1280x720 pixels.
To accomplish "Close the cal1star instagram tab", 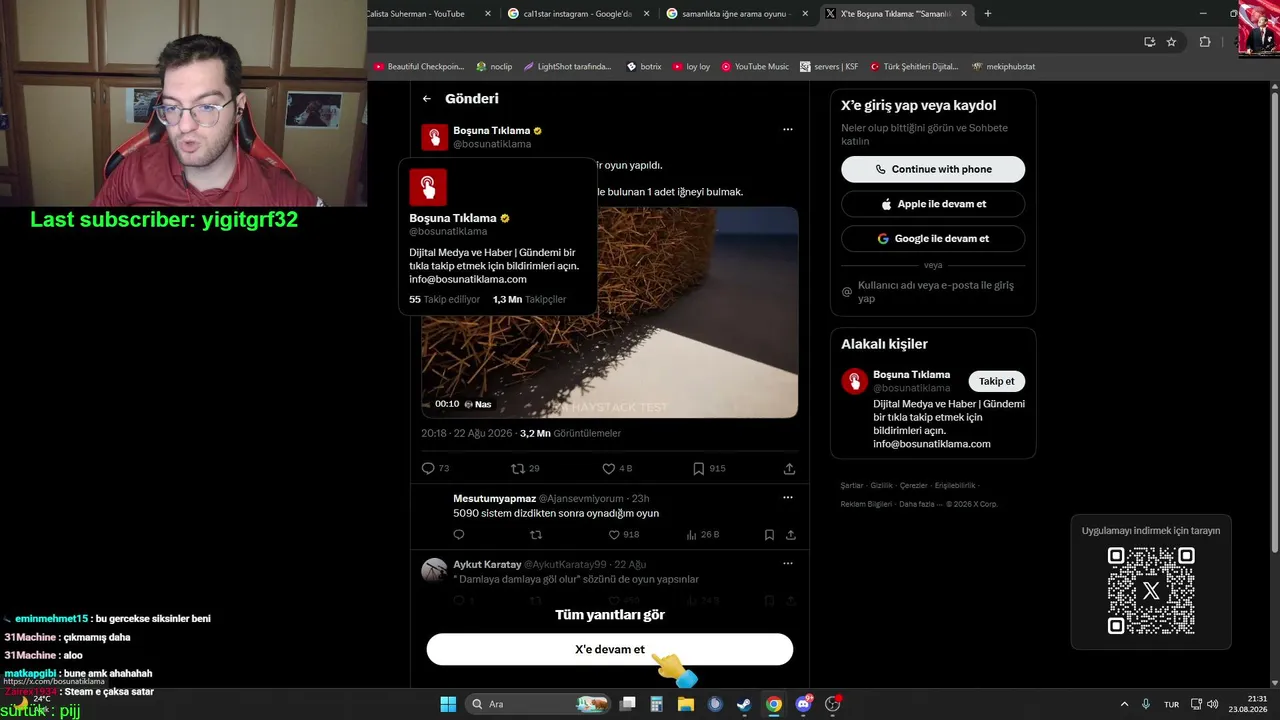I will pyautogui.click(x=647, y=14).
